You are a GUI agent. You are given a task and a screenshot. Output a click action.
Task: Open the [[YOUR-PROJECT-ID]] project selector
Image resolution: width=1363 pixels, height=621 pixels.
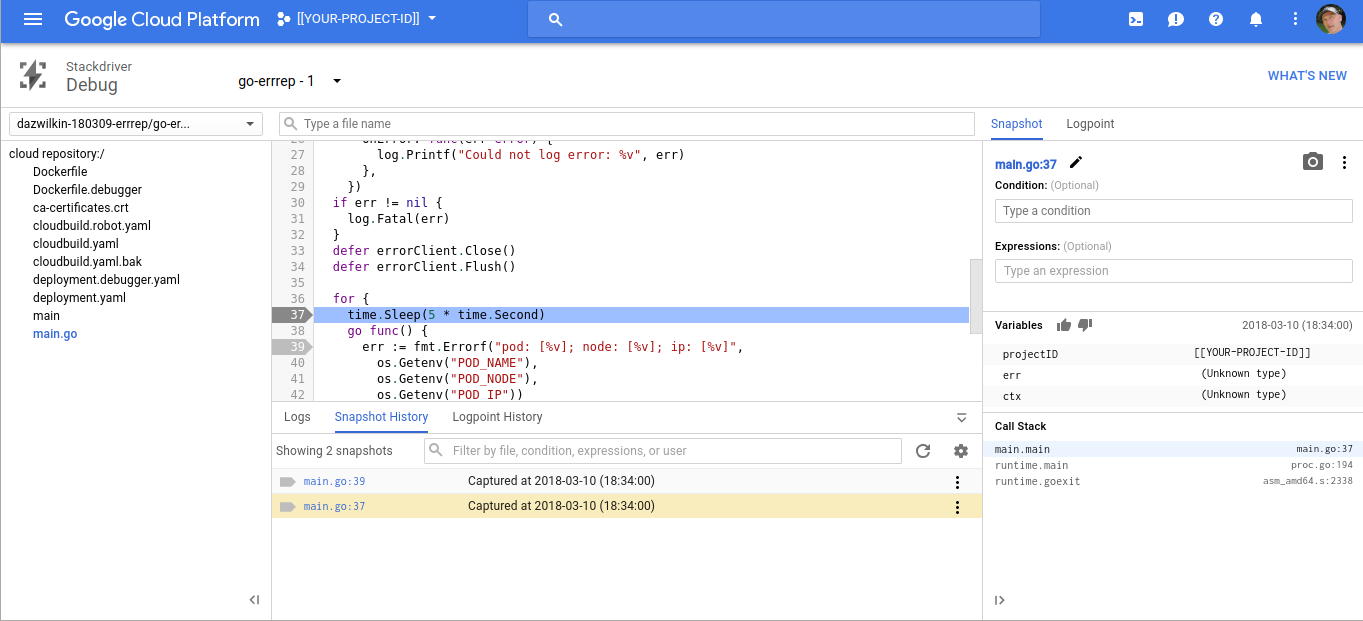click(x=360, y=18)
